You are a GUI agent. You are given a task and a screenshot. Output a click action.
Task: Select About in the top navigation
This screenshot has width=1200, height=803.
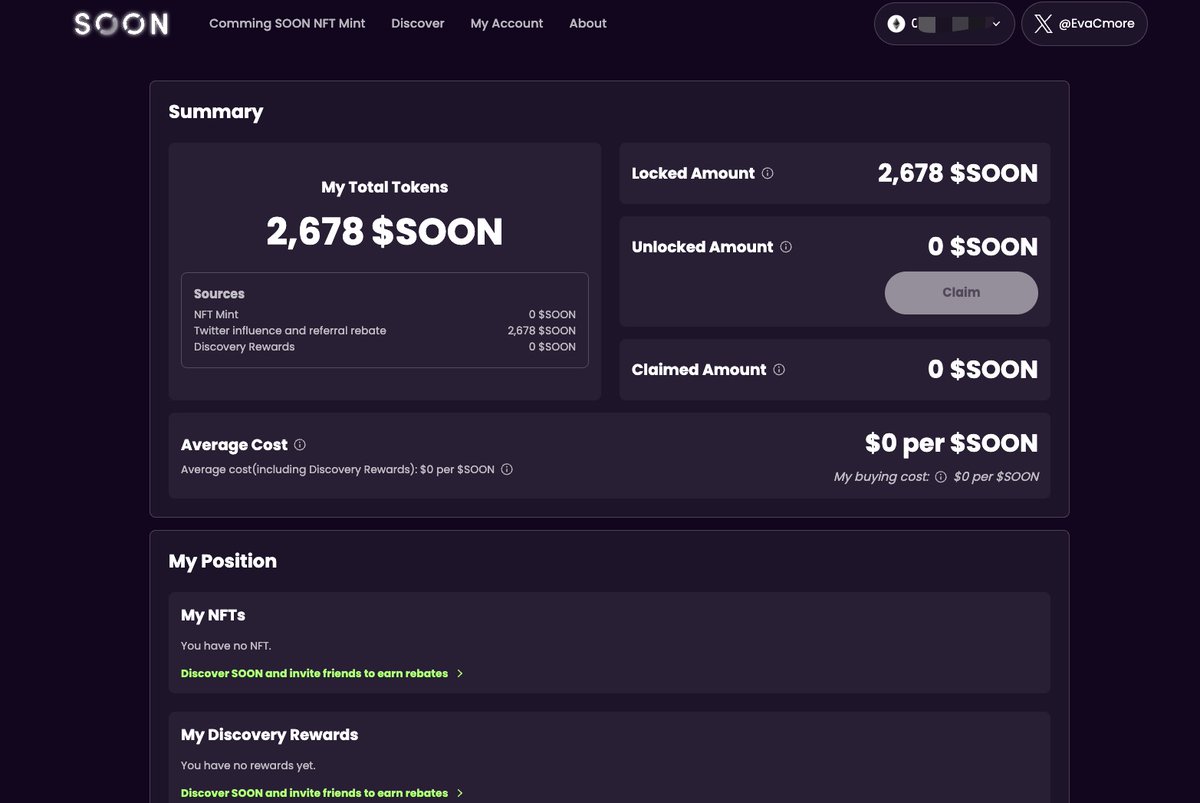tap(588, 23)
